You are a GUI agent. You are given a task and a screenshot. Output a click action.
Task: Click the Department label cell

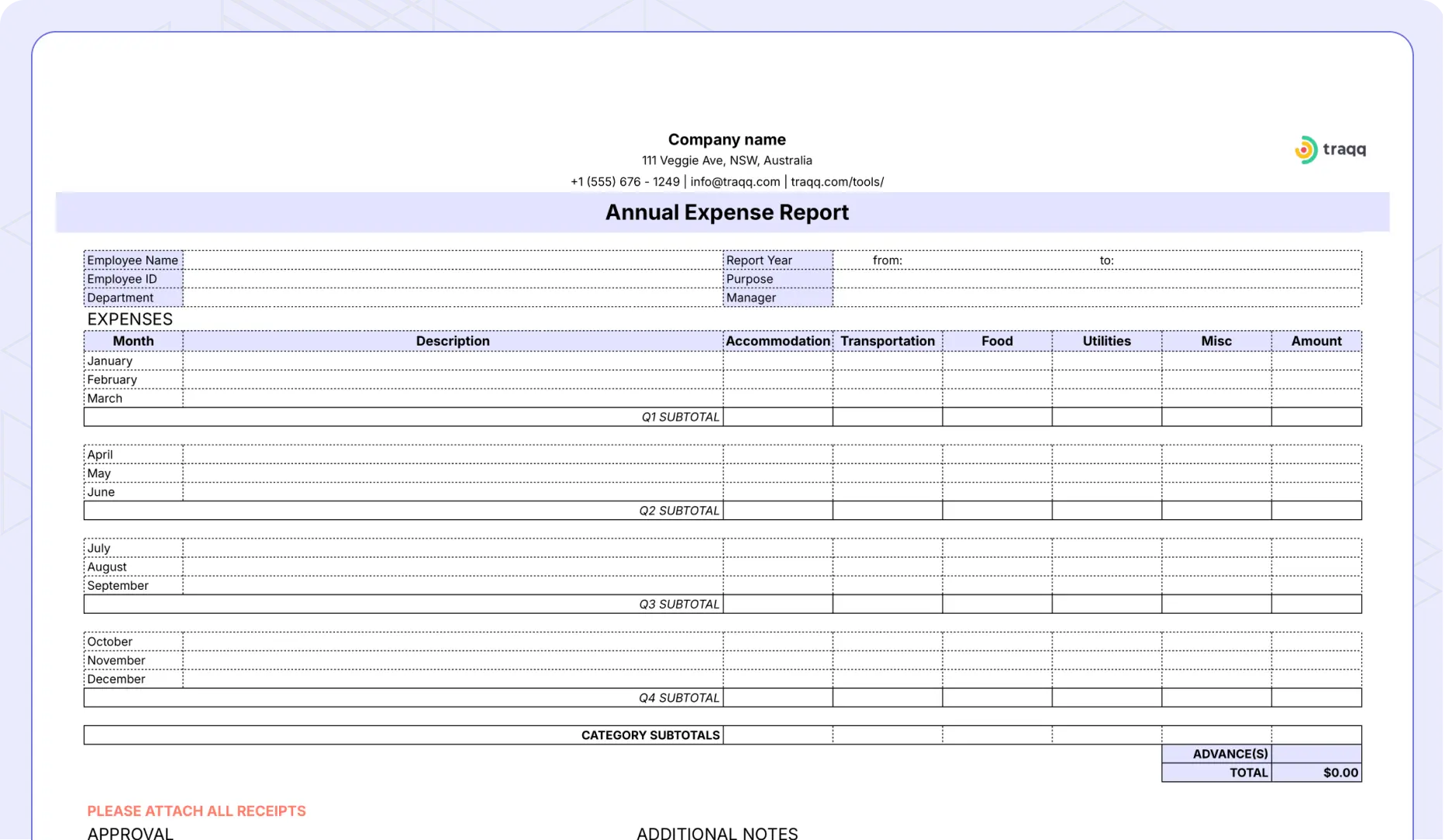[133, 298]
